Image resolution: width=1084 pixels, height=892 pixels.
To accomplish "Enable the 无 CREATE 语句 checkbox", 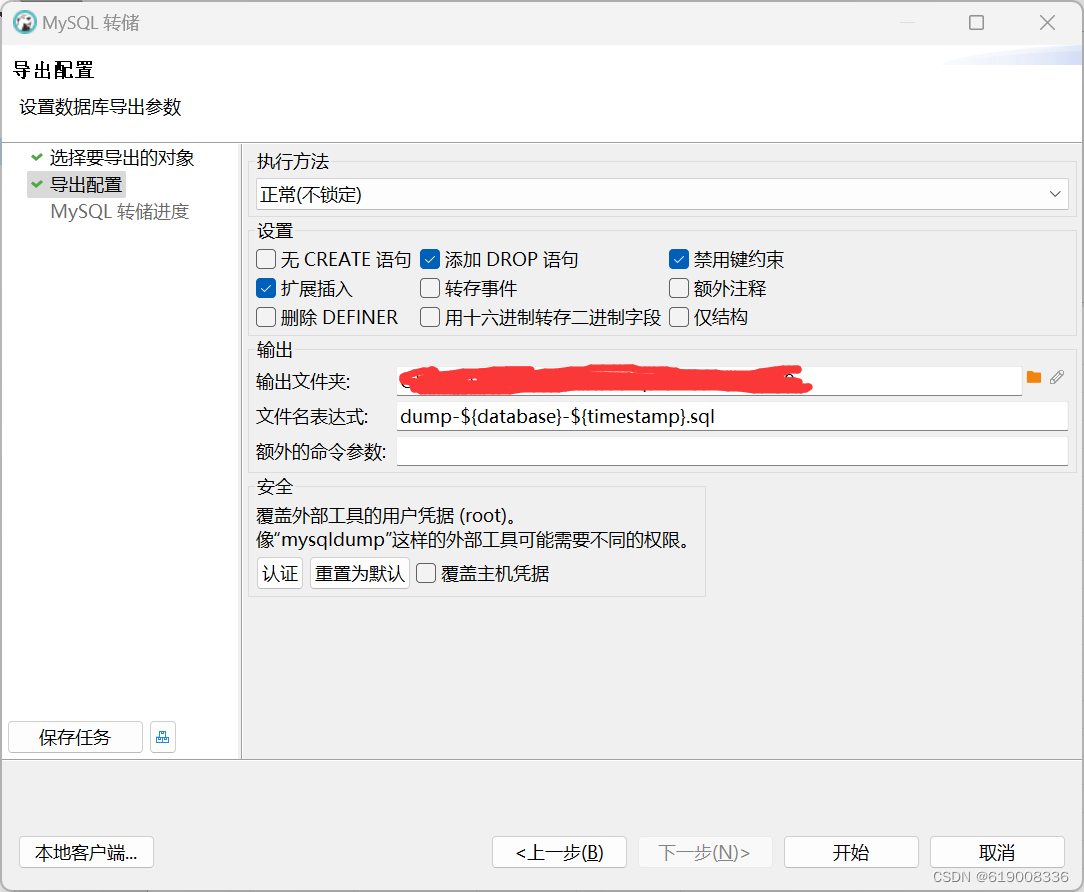I will coord(266,259).
